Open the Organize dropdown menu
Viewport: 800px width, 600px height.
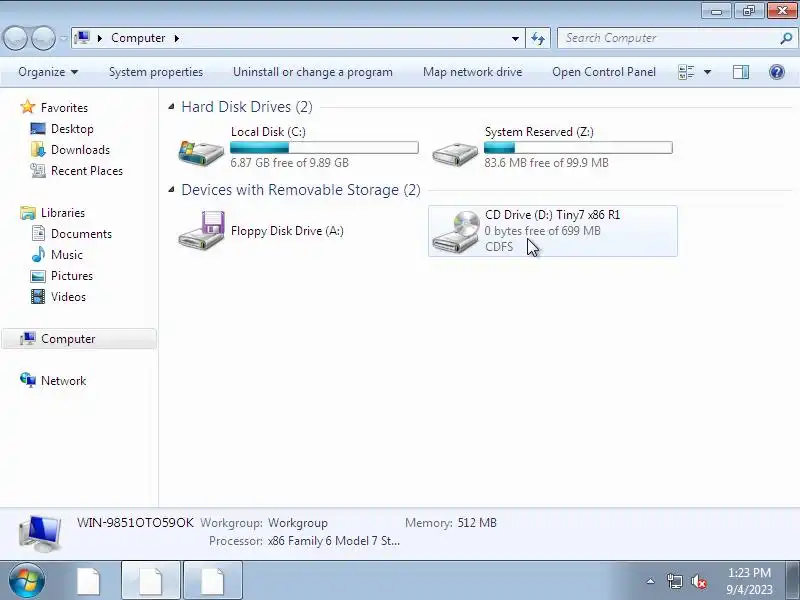[x=48, y=72]
